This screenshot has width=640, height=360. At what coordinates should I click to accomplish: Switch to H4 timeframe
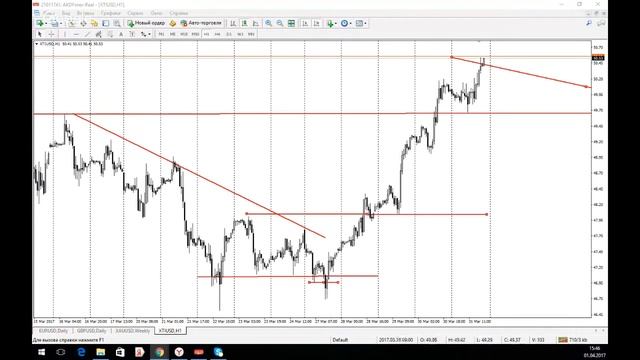tap(218, 34)
